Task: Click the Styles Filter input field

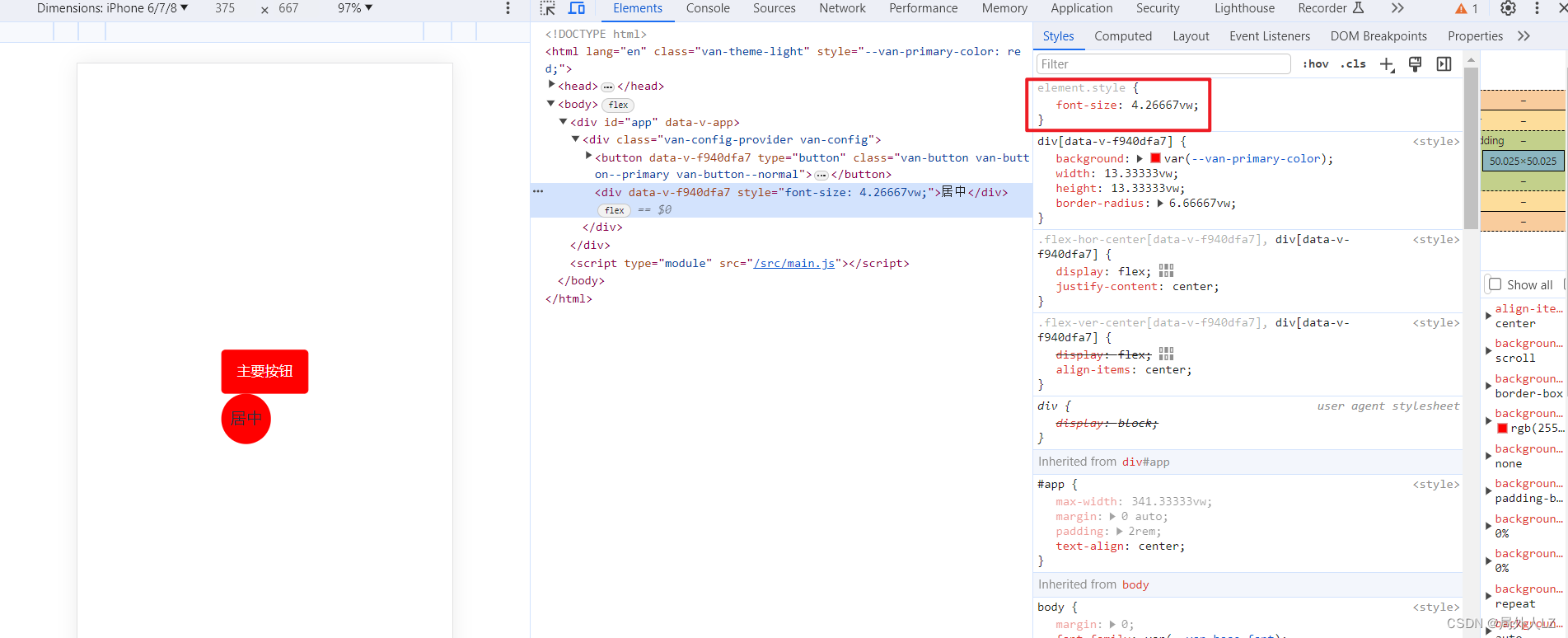Action: (1163, 64)
